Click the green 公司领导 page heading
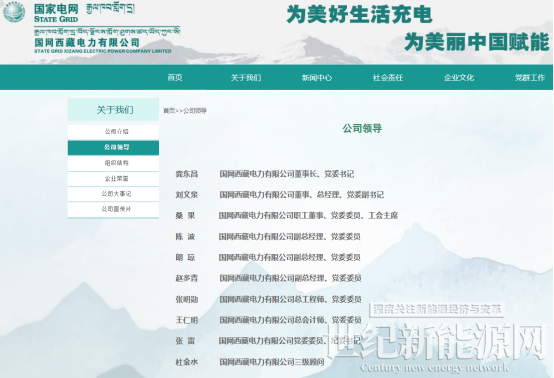The image size is (554, 378). point(362,128)
